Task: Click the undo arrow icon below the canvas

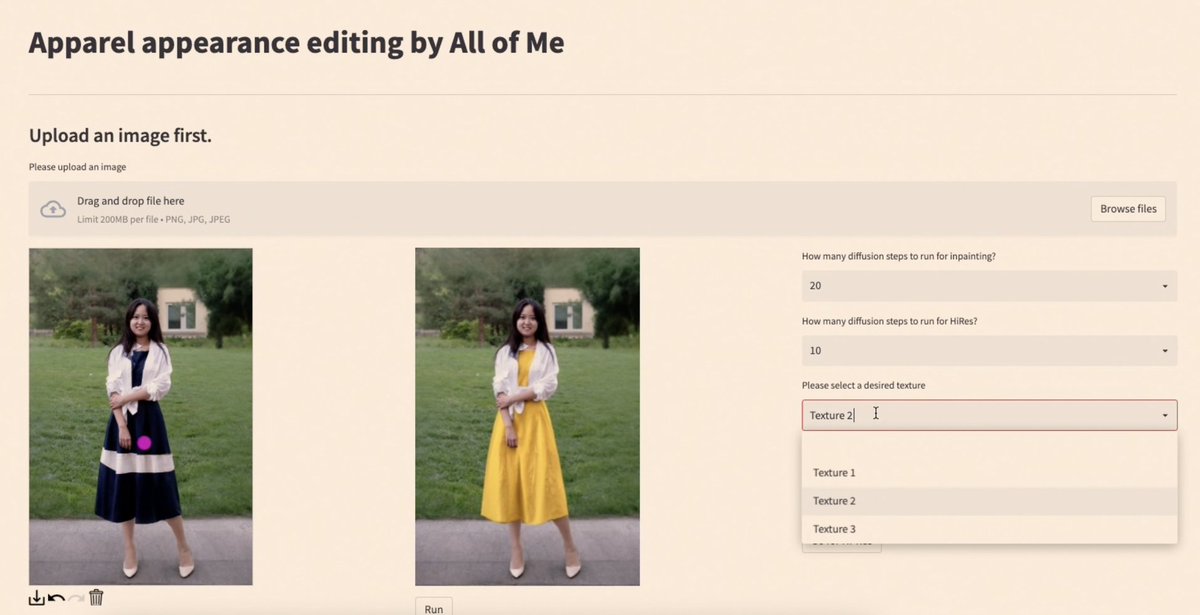Action: pyautogui.click(x=56, y=598)
